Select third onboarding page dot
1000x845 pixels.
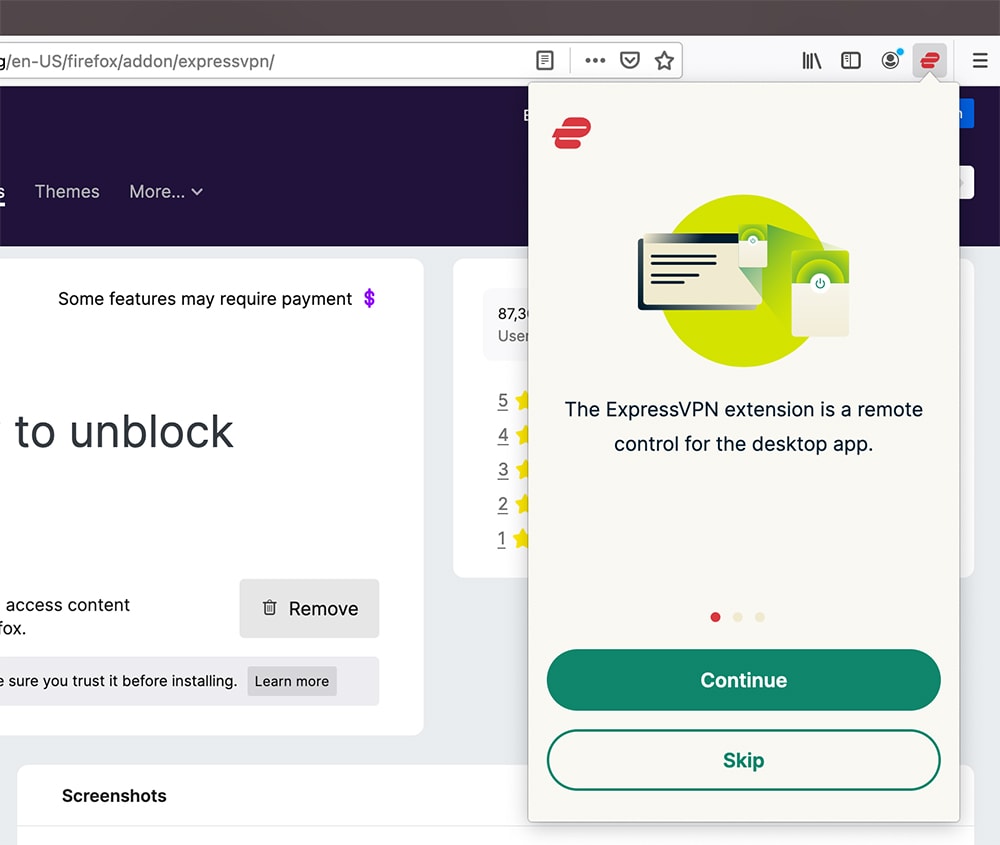click(760, 617)
